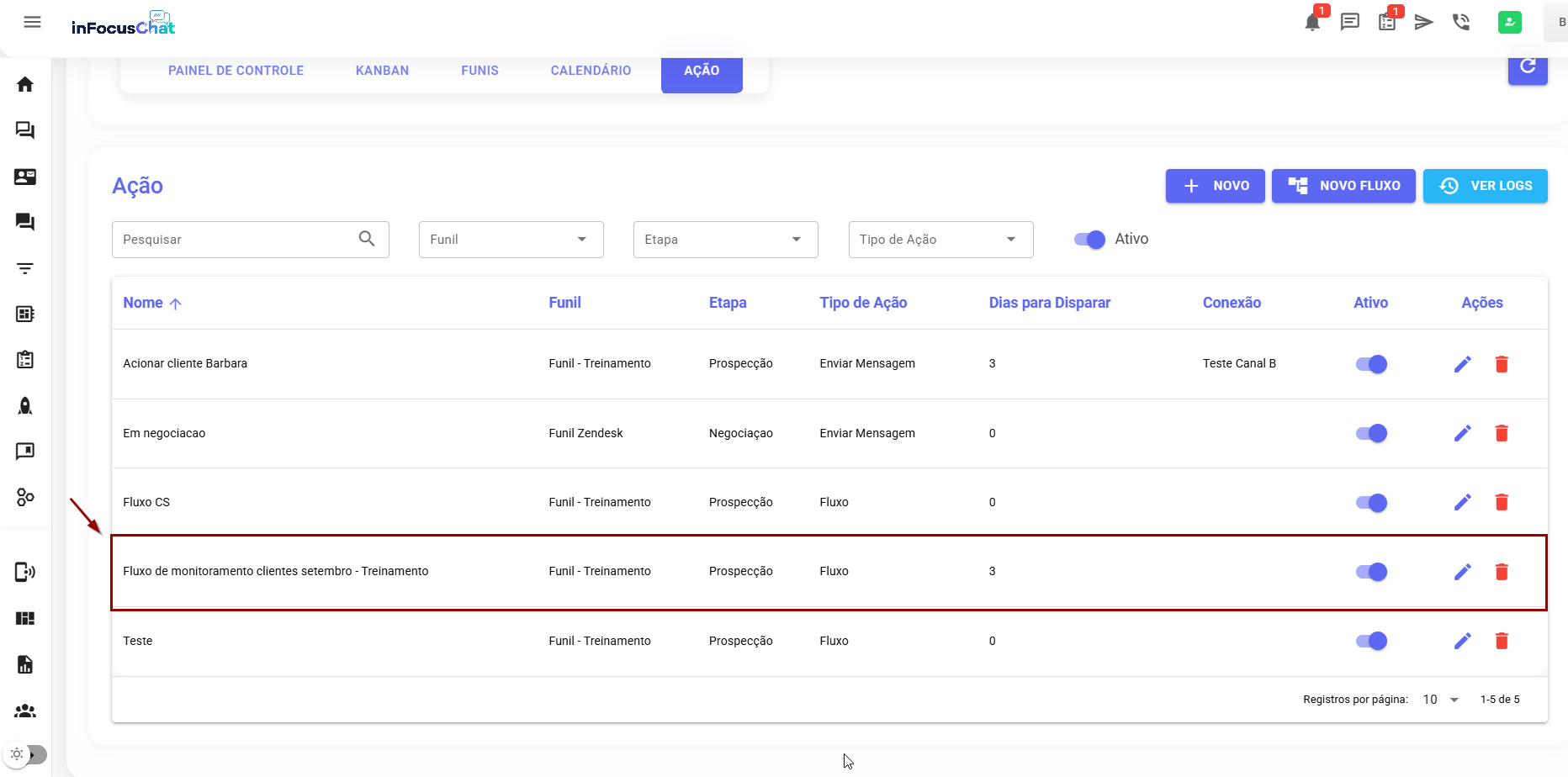The width and height of the screenshot is (1568, 777).
Task: Open the Tipo de Ação dropdown
Action: click(940, 240)
